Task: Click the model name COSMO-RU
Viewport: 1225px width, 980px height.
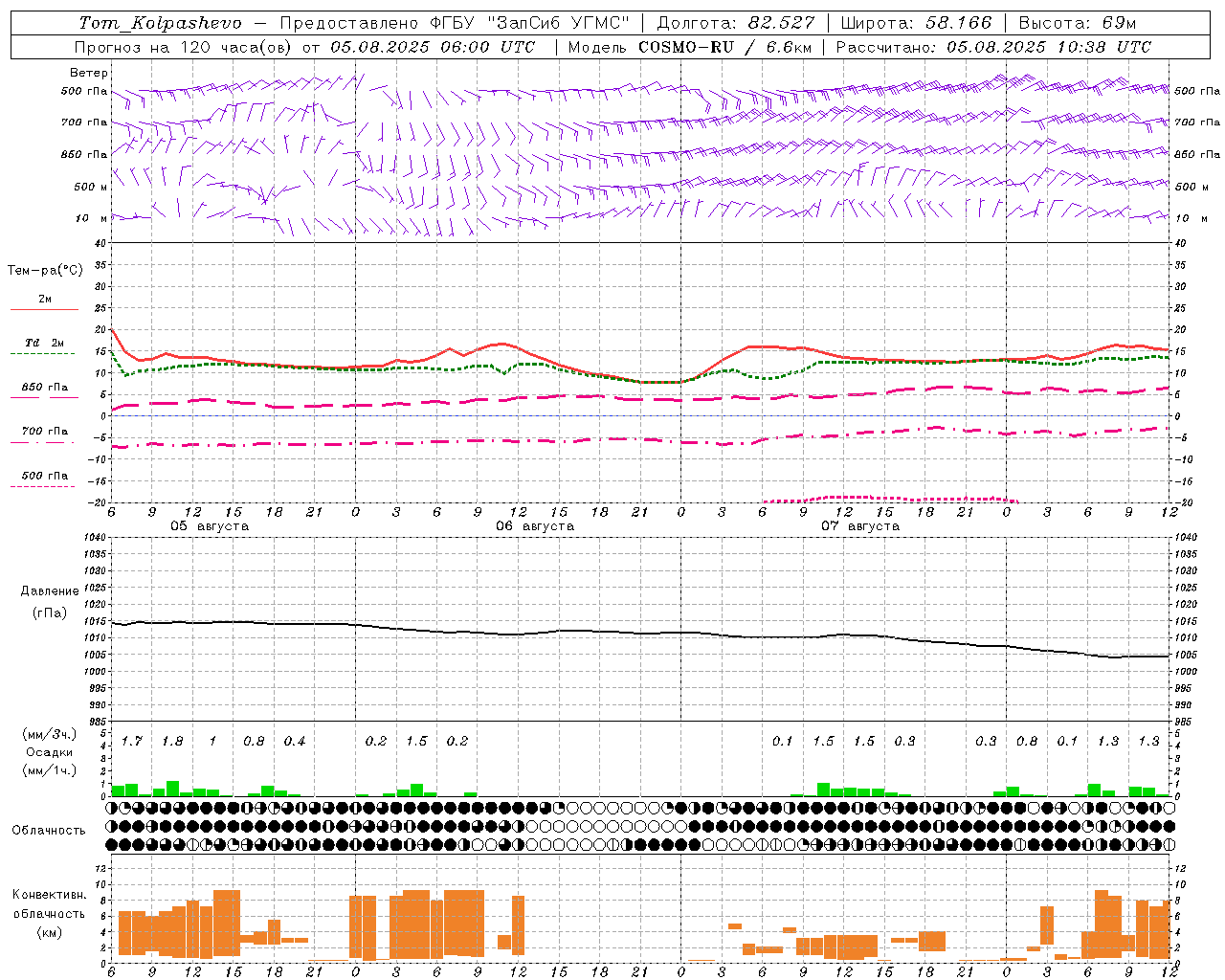Action: [685, 47]
